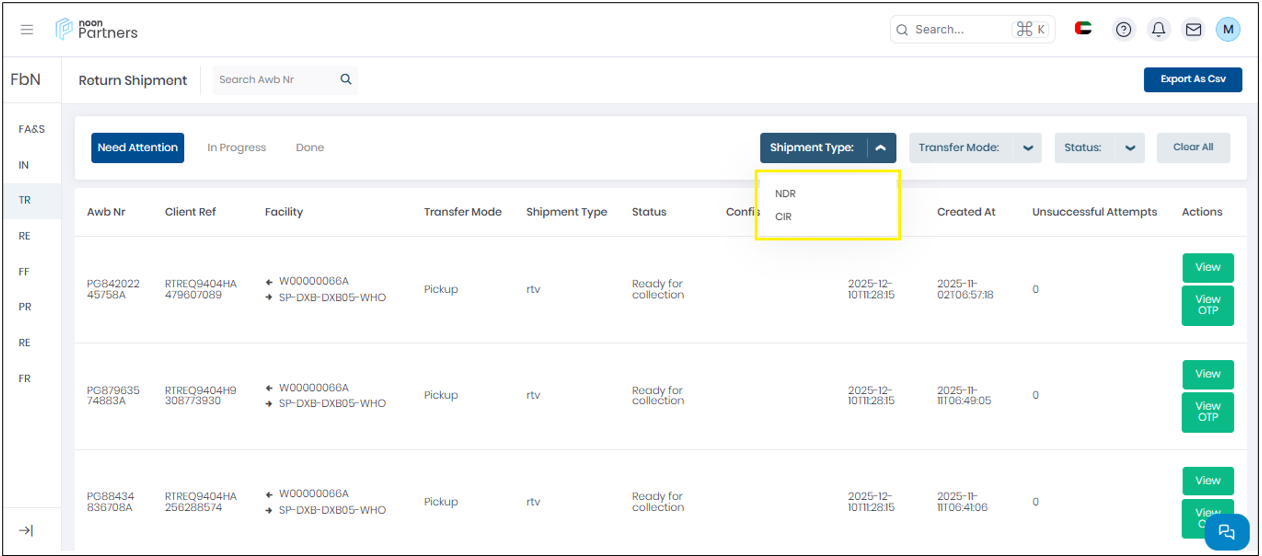Open the help question mark icon
Screen dimensions: 1262x556
click(x=1124, y=30)
